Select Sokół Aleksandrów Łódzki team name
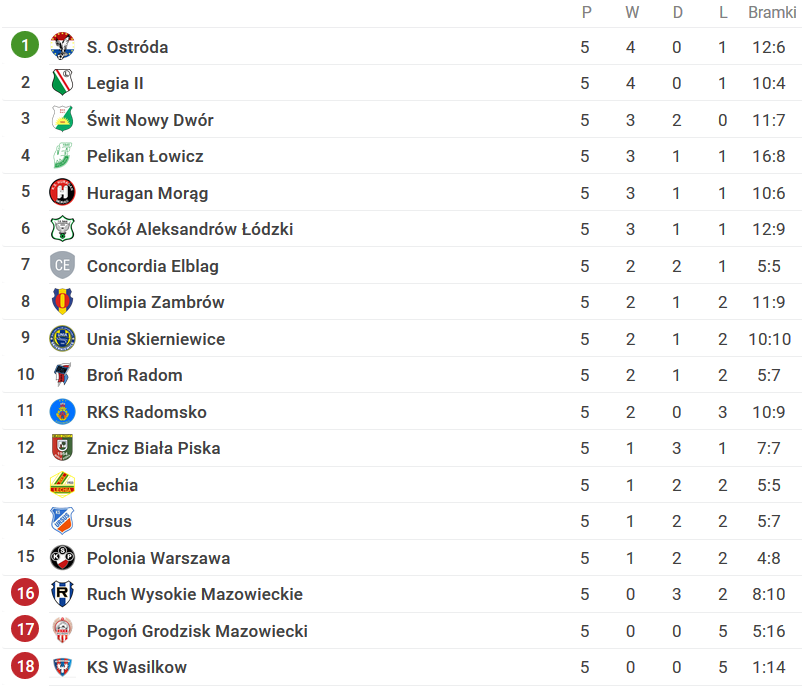The width and height of the screenshot is (802, 688). 190,229
